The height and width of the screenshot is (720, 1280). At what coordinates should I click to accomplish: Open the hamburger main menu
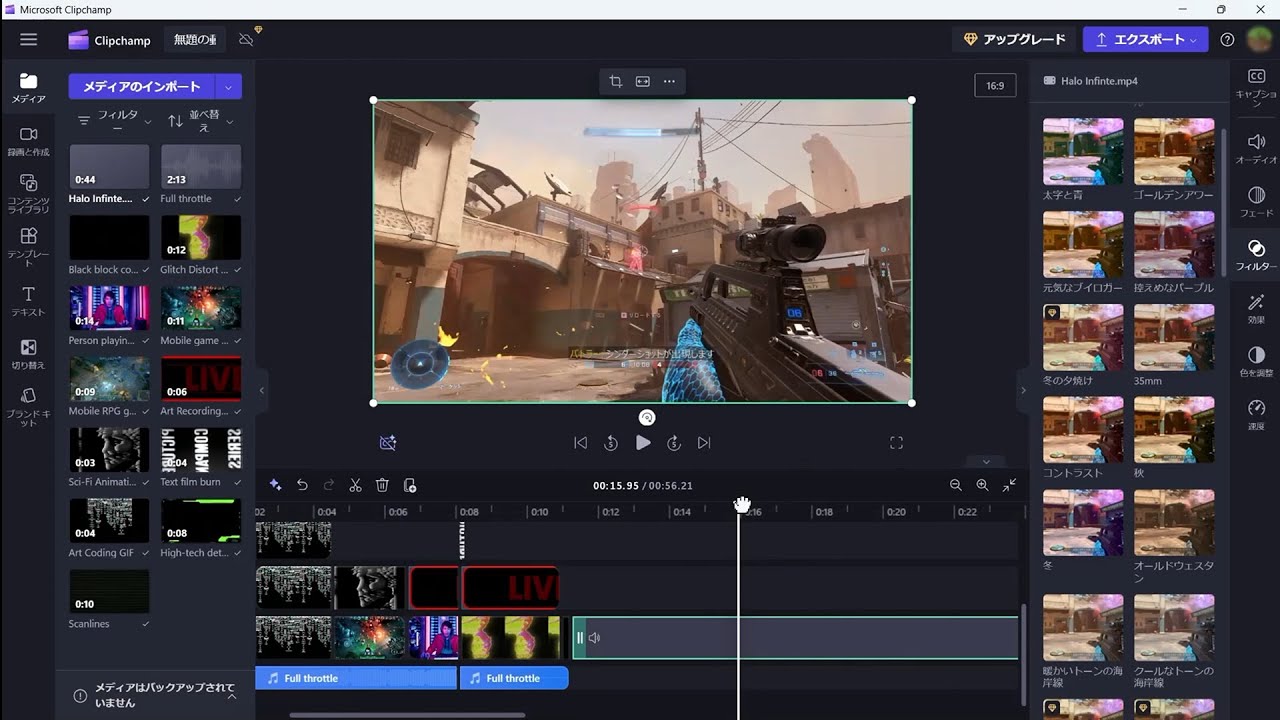28,40
